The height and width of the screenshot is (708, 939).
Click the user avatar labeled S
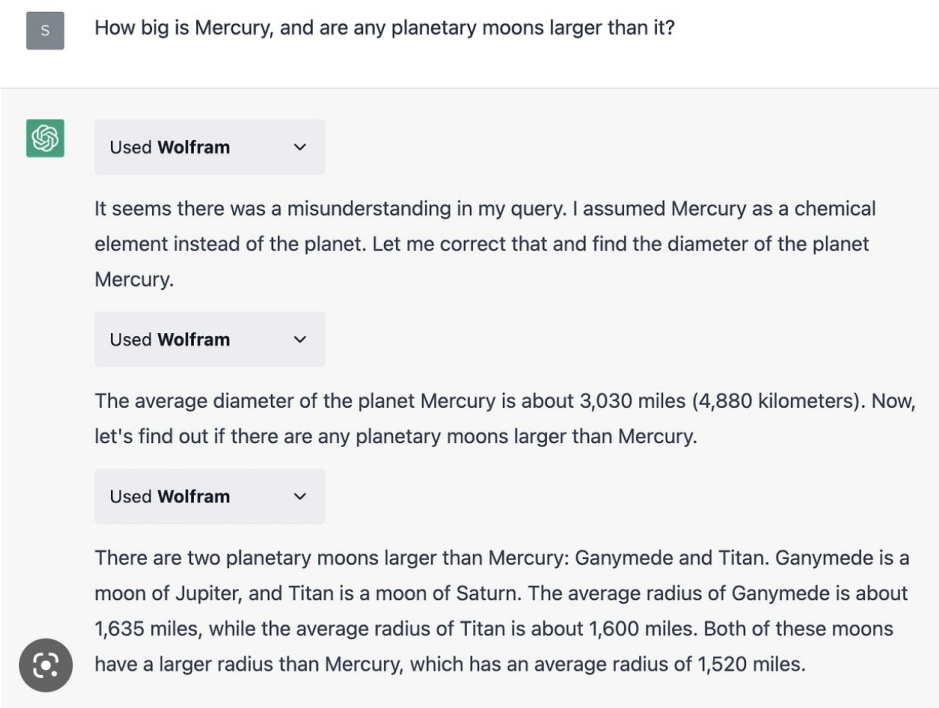point(45,30)
